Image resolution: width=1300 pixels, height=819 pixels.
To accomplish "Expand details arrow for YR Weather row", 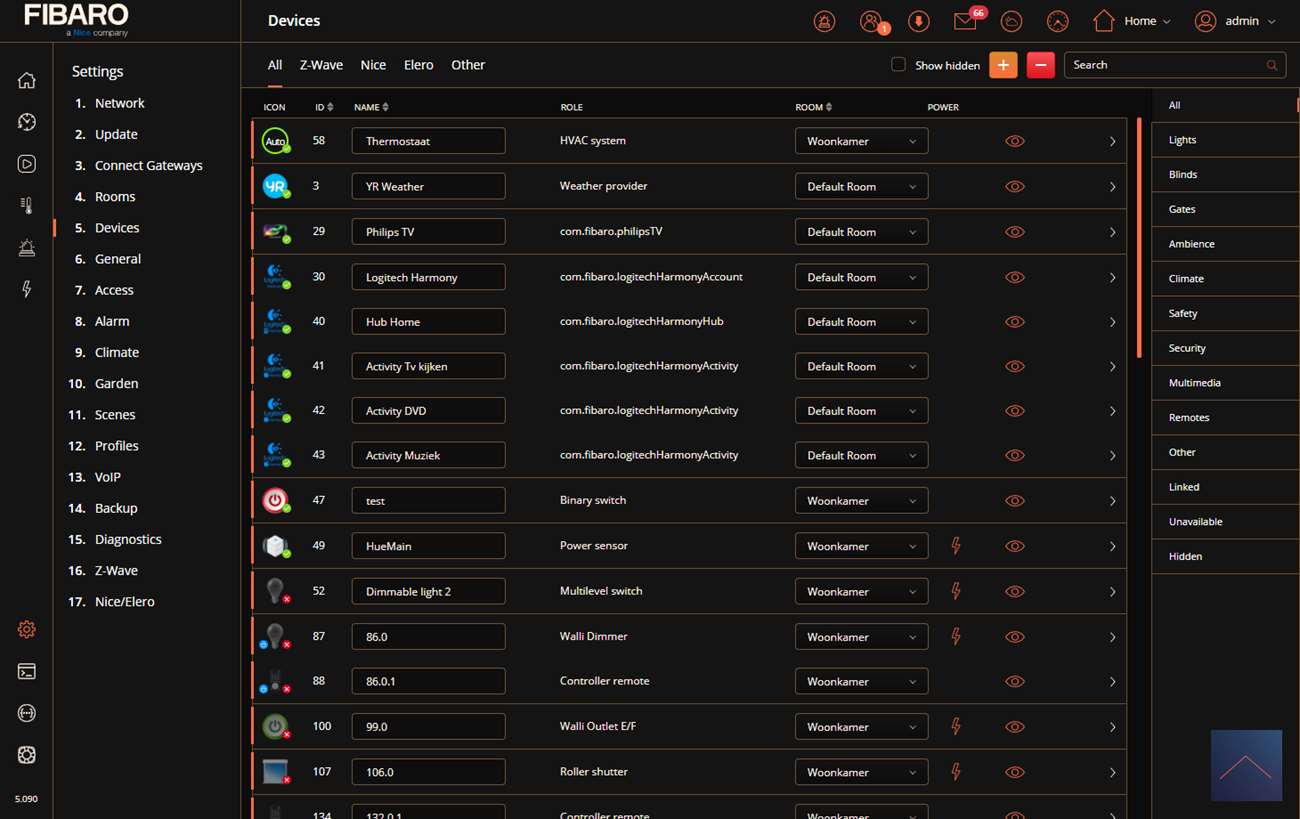I will click(x=1112, y=187).
